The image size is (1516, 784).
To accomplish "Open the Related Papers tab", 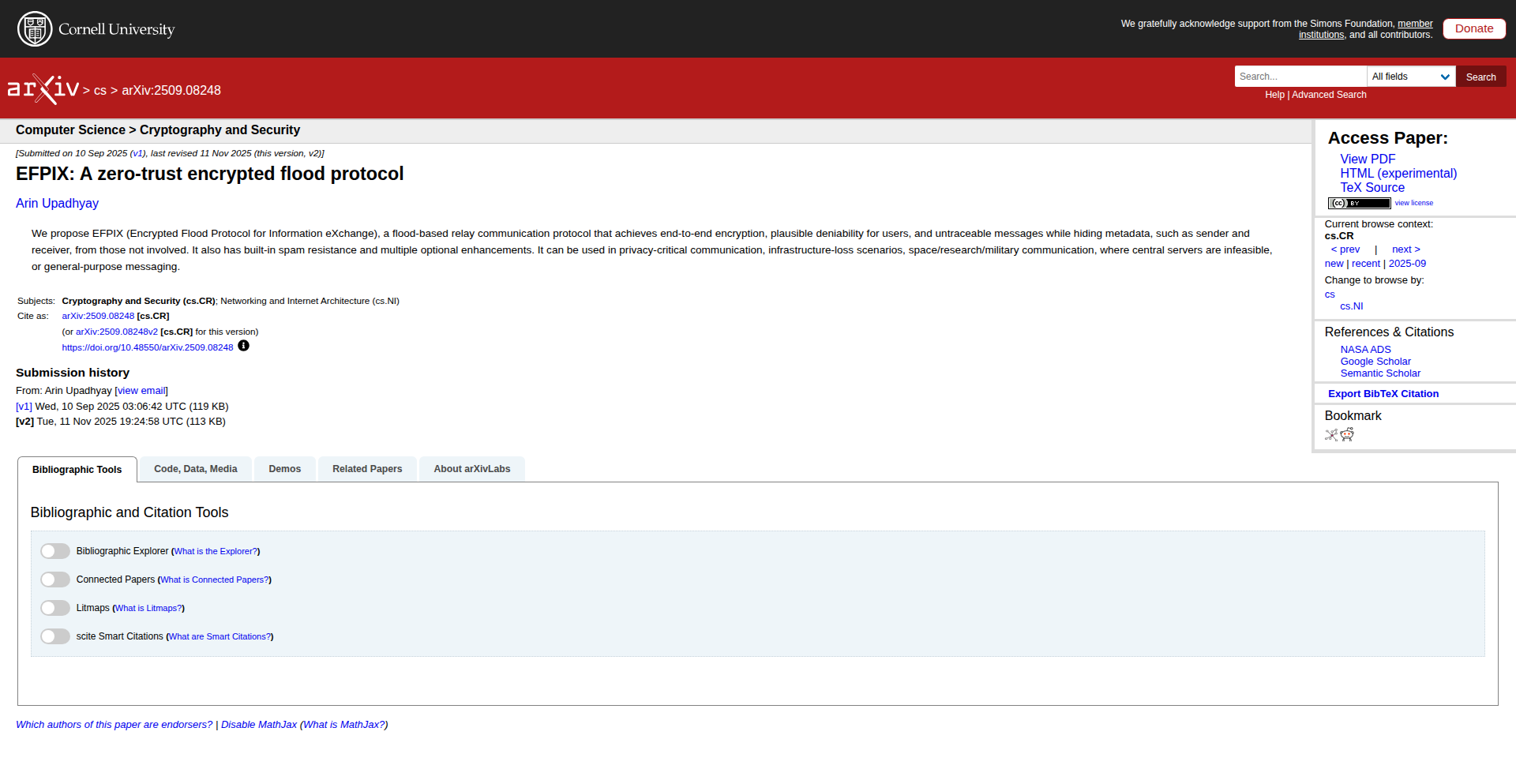I will [x=367, y=469].
